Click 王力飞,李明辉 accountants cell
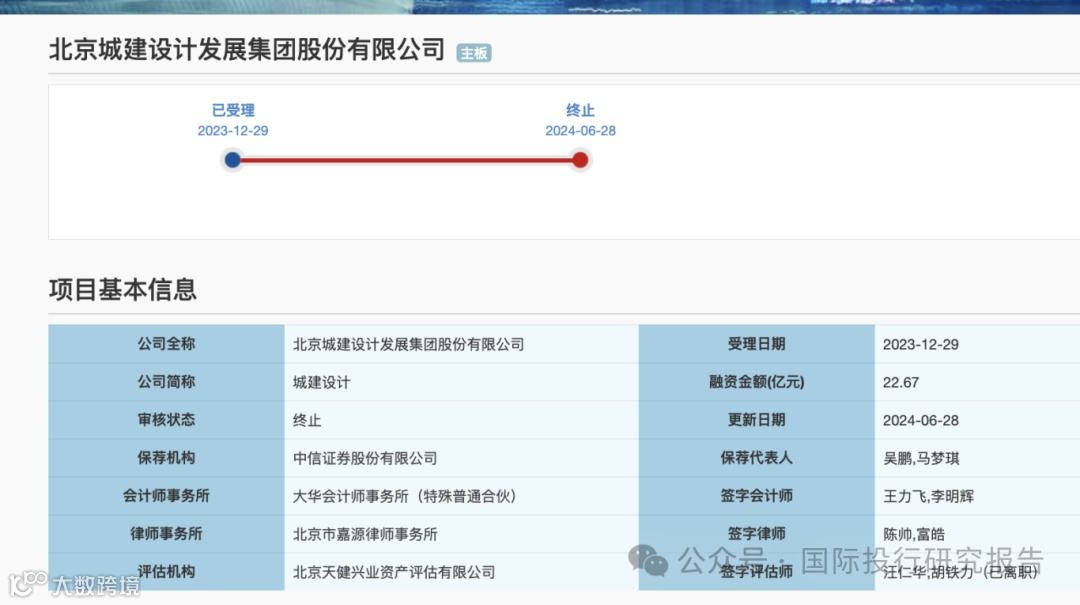Screen dimensions: 1080x605 pyautogui.click(x=977, y=495)
